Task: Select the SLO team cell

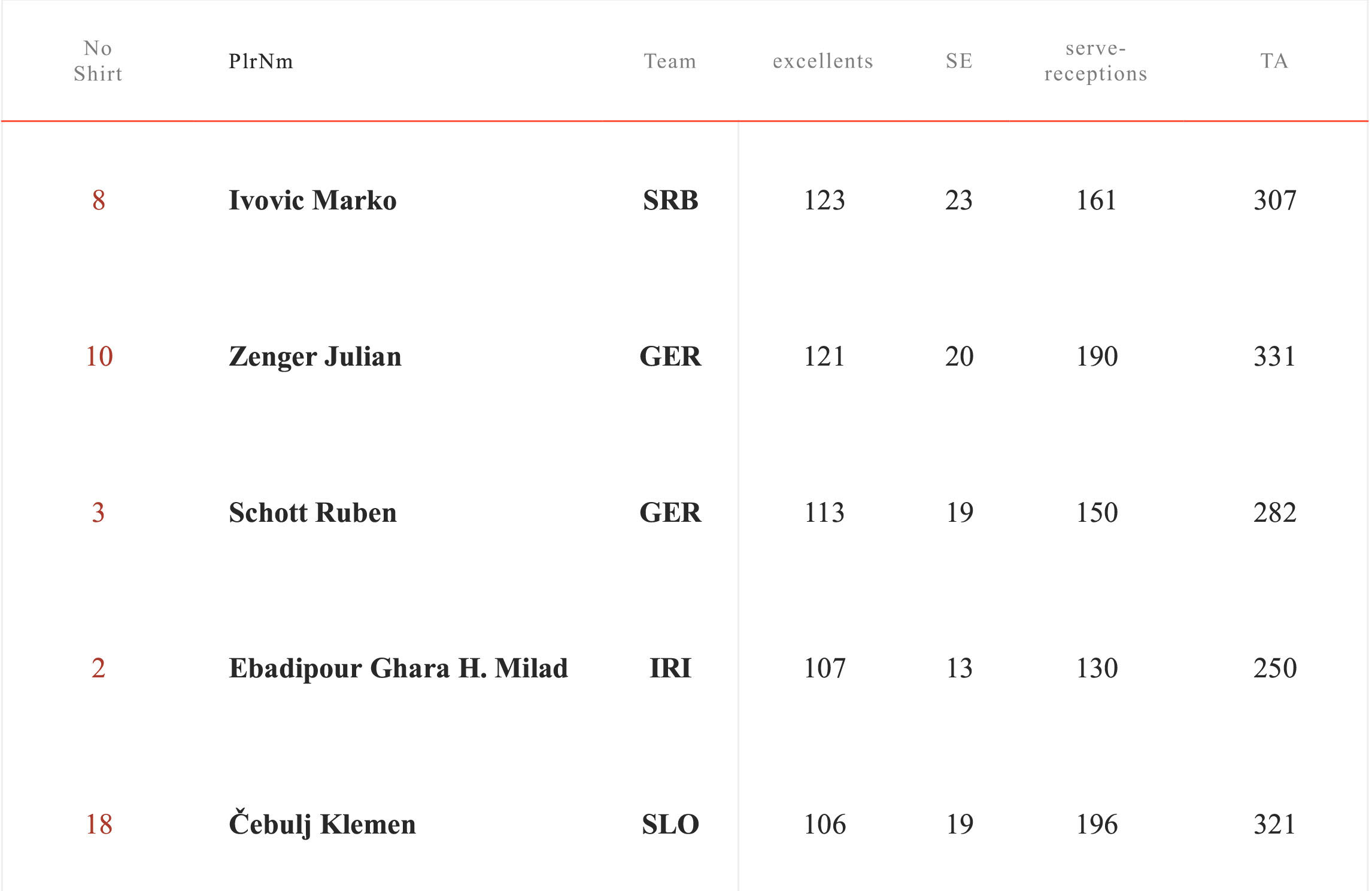Action: tap(670, 825)
